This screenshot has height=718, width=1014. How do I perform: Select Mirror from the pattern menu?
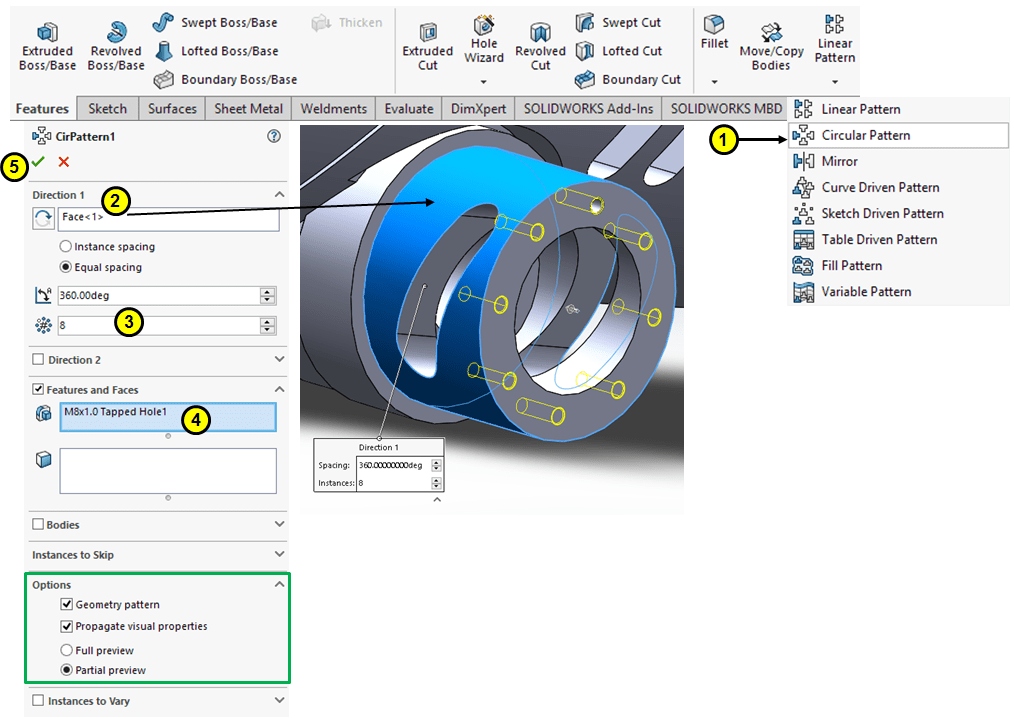(x=839, y=161)
